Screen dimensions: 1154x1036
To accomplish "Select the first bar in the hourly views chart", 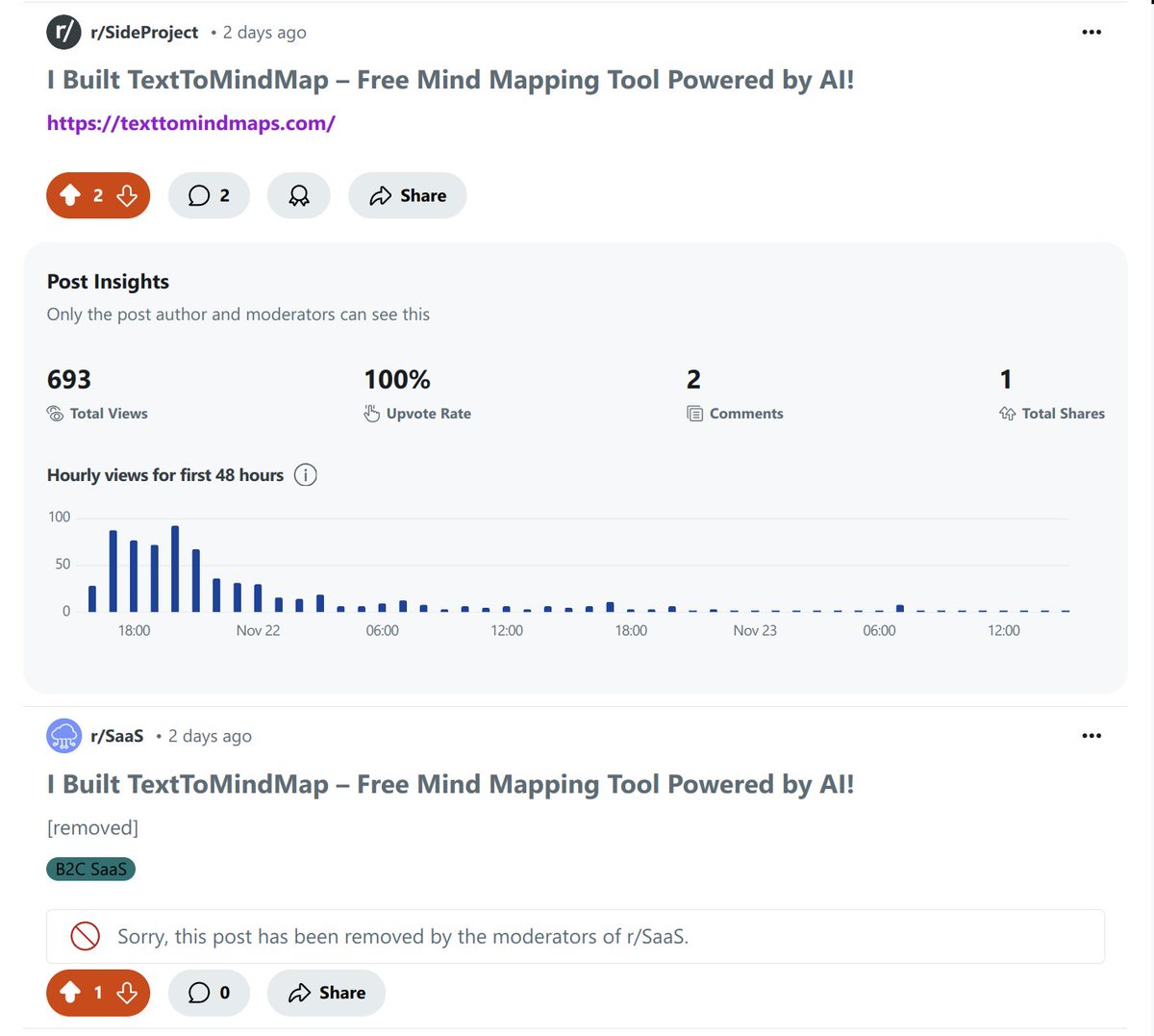I will 92,598.
